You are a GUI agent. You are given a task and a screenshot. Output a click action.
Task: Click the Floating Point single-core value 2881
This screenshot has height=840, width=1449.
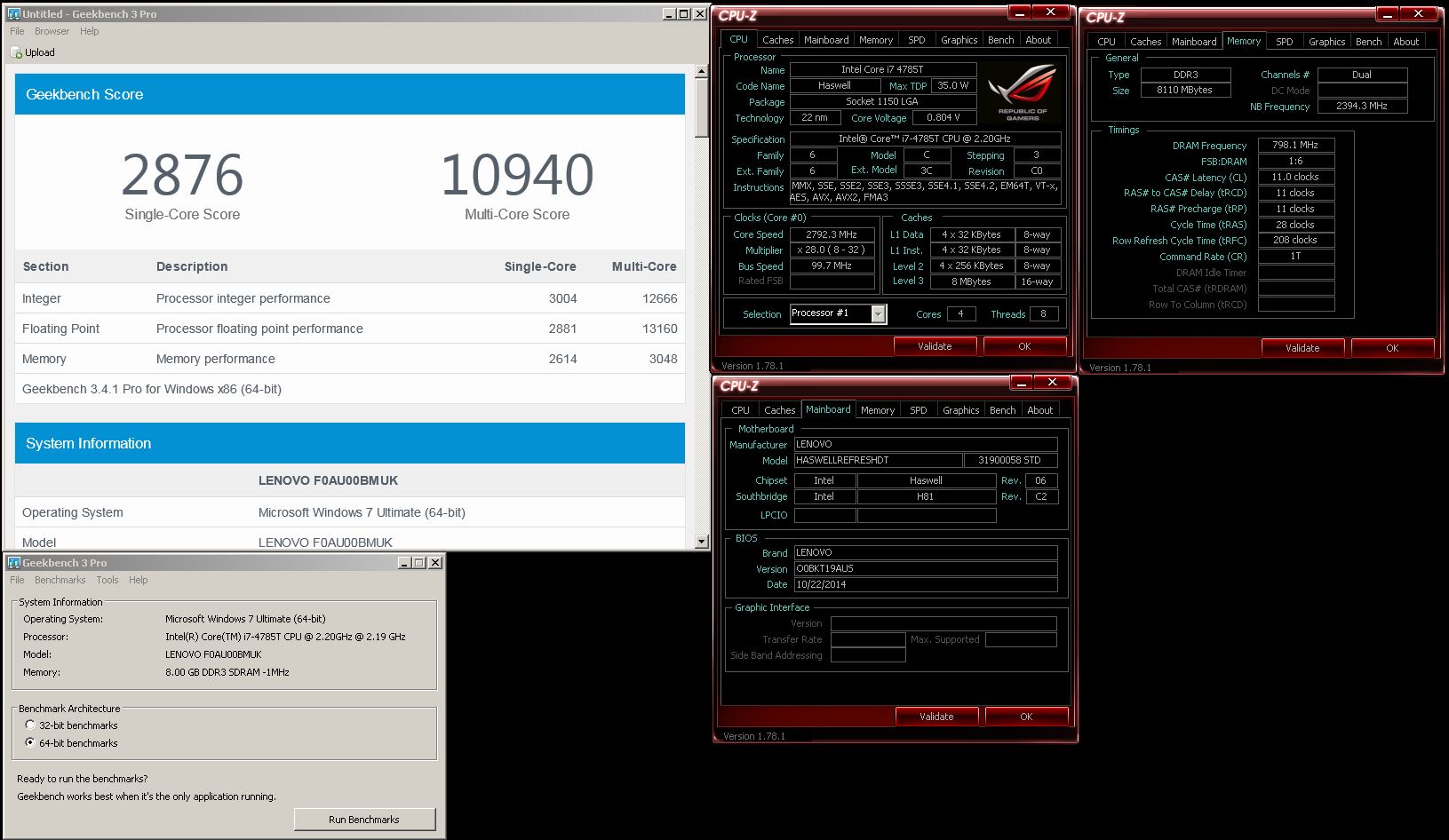[x=563, y=329]
